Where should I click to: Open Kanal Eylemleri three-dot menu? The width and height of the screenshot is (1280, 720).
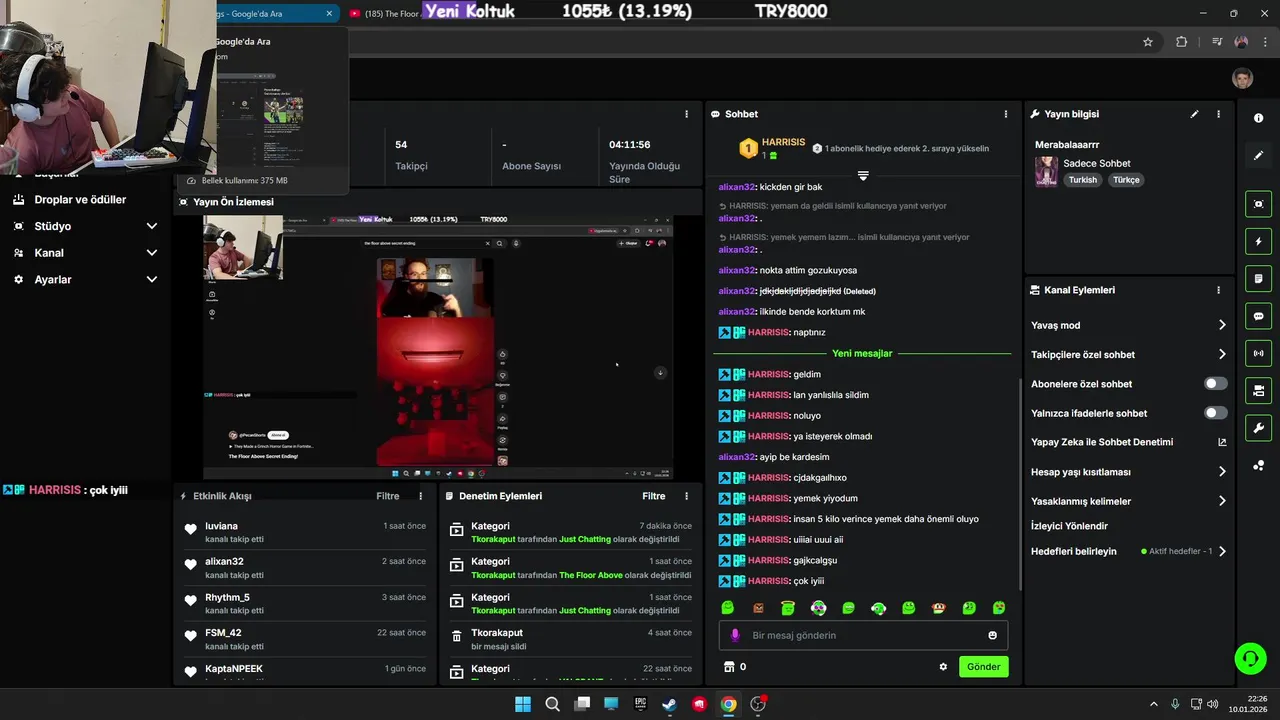click(1218, 290)
